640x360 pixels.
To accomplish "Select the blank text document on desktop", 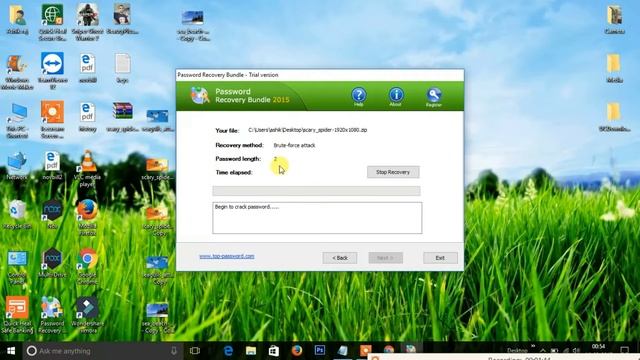I will point(122,69).
